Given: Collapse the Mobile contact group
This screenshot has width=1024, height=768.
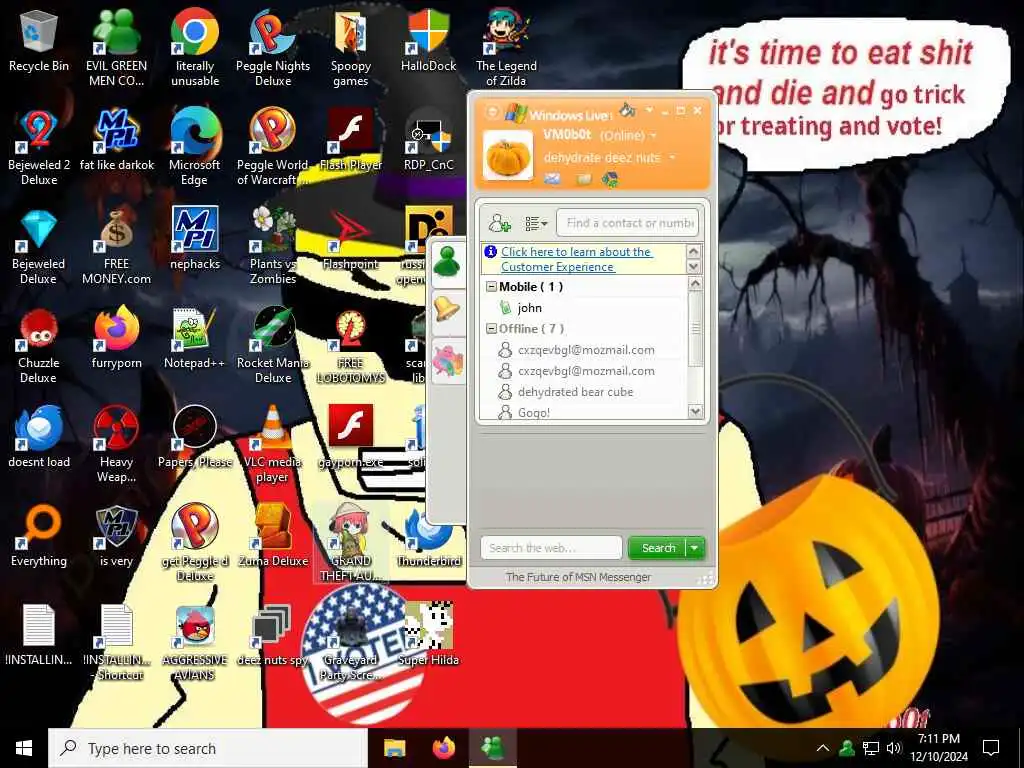Looking at the screenshot, I should click(491, 287).
